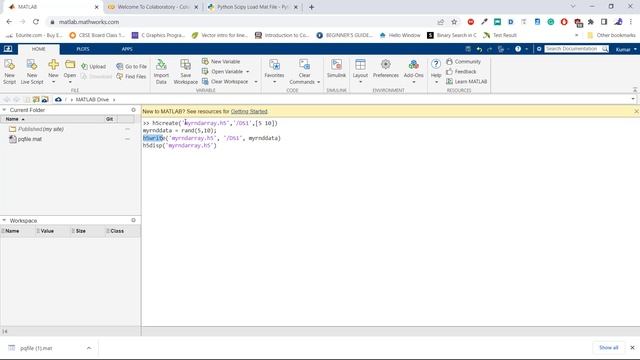
Task: Expand the Clear Workspace dropdown arrow
Action: (256, 82)
